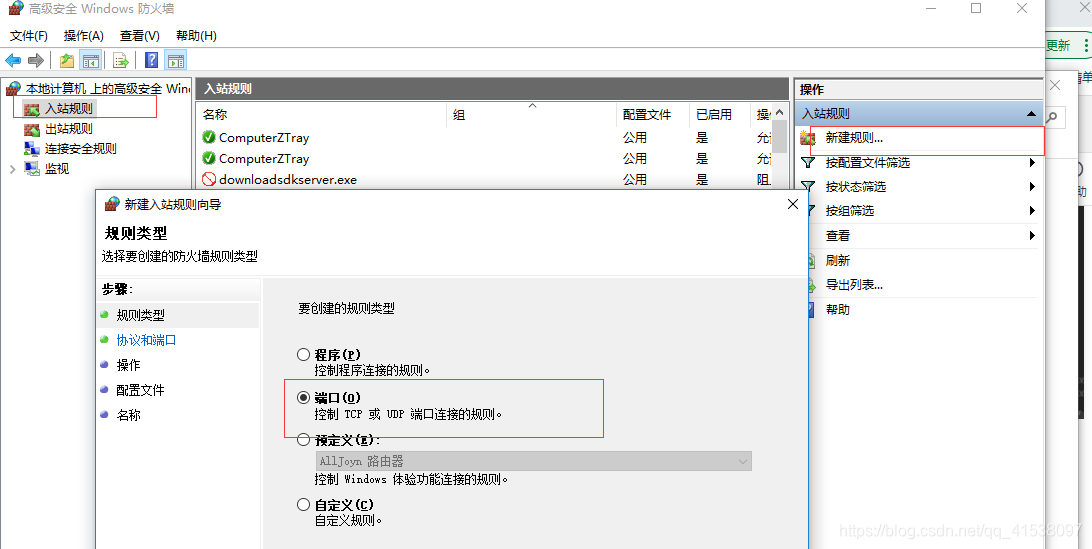Sort rules by 已启用 column header
The width and height of the screenshot is (1092, 549).
tap(714, 115)
